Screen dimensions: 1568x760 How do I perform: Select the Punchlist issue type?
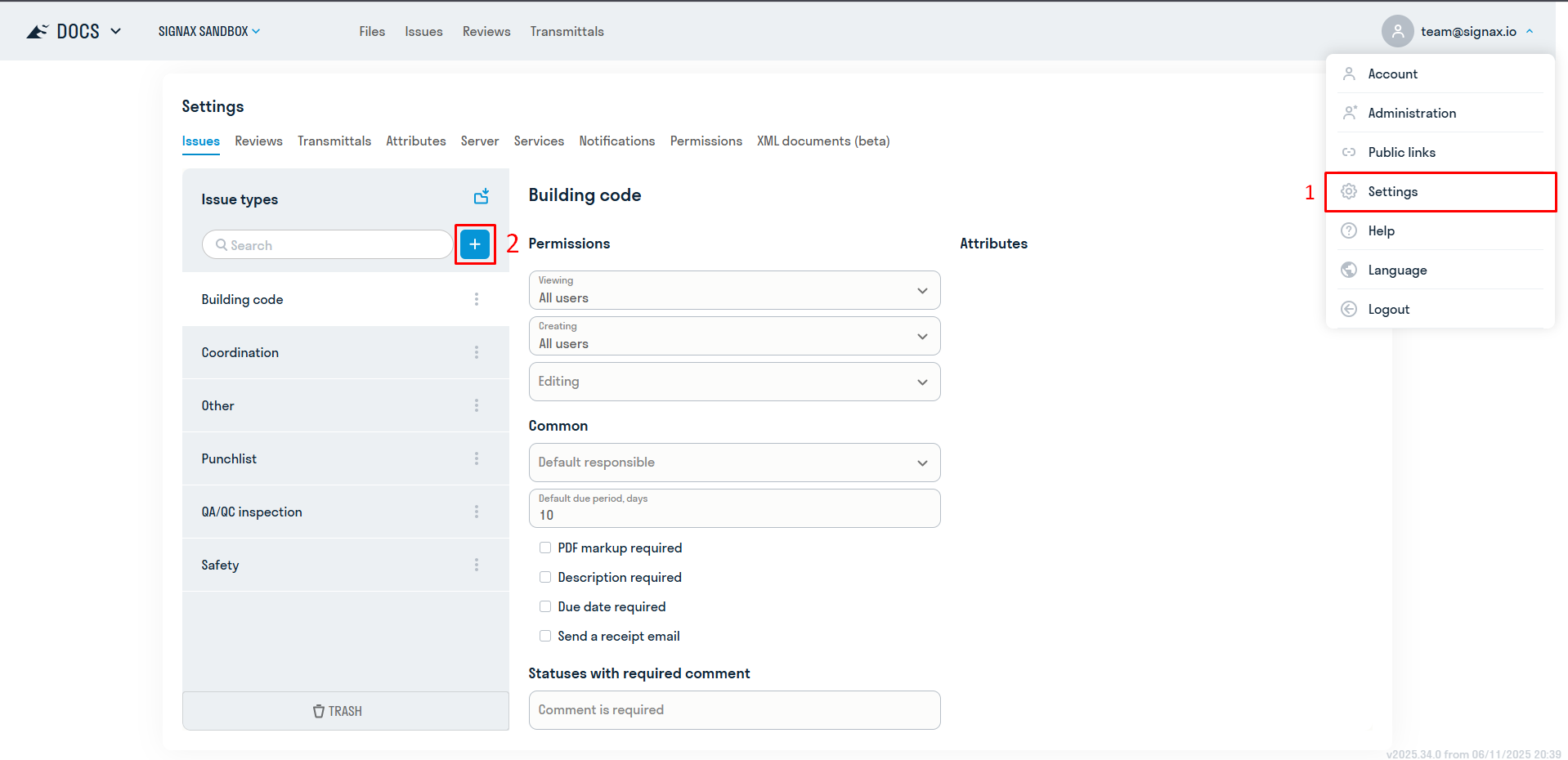point(346,458)
